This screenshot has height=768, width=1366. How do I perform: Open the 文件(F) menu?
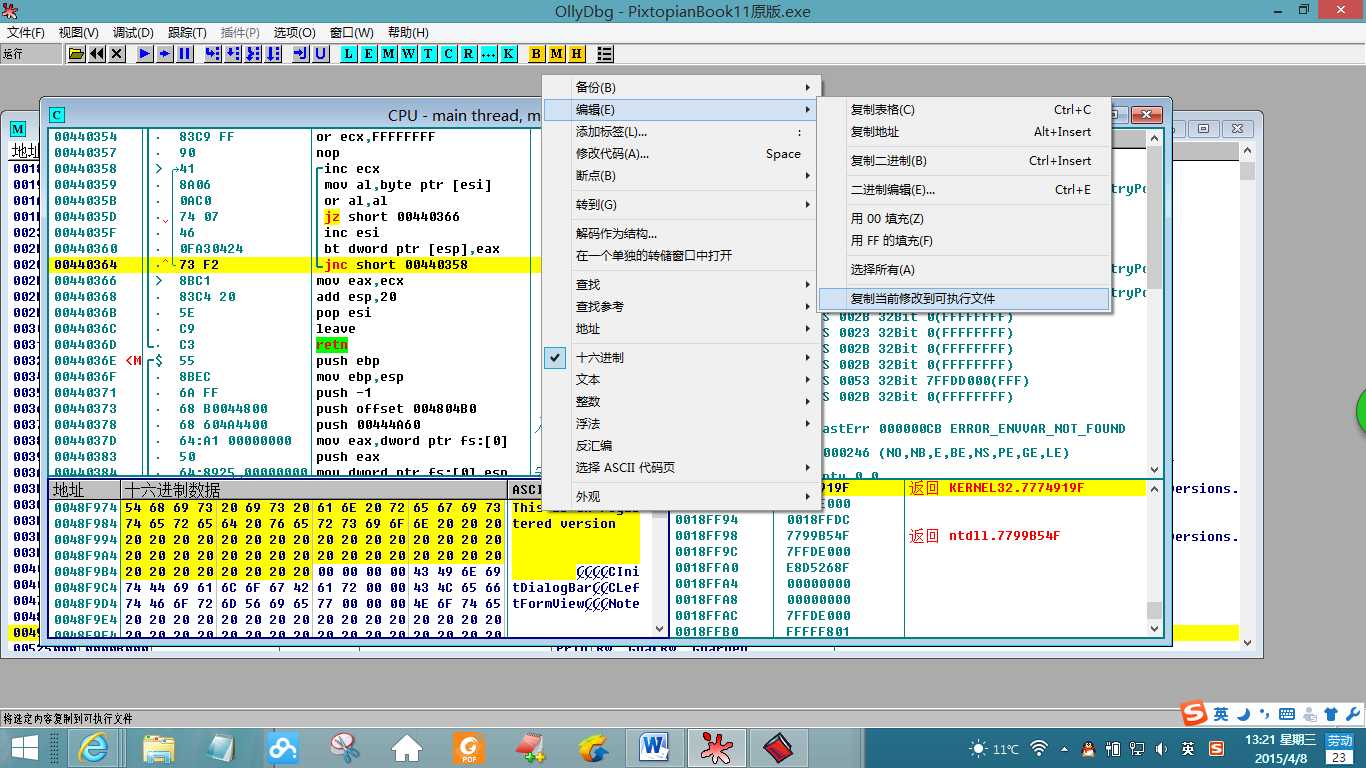[x=26, y=33]
